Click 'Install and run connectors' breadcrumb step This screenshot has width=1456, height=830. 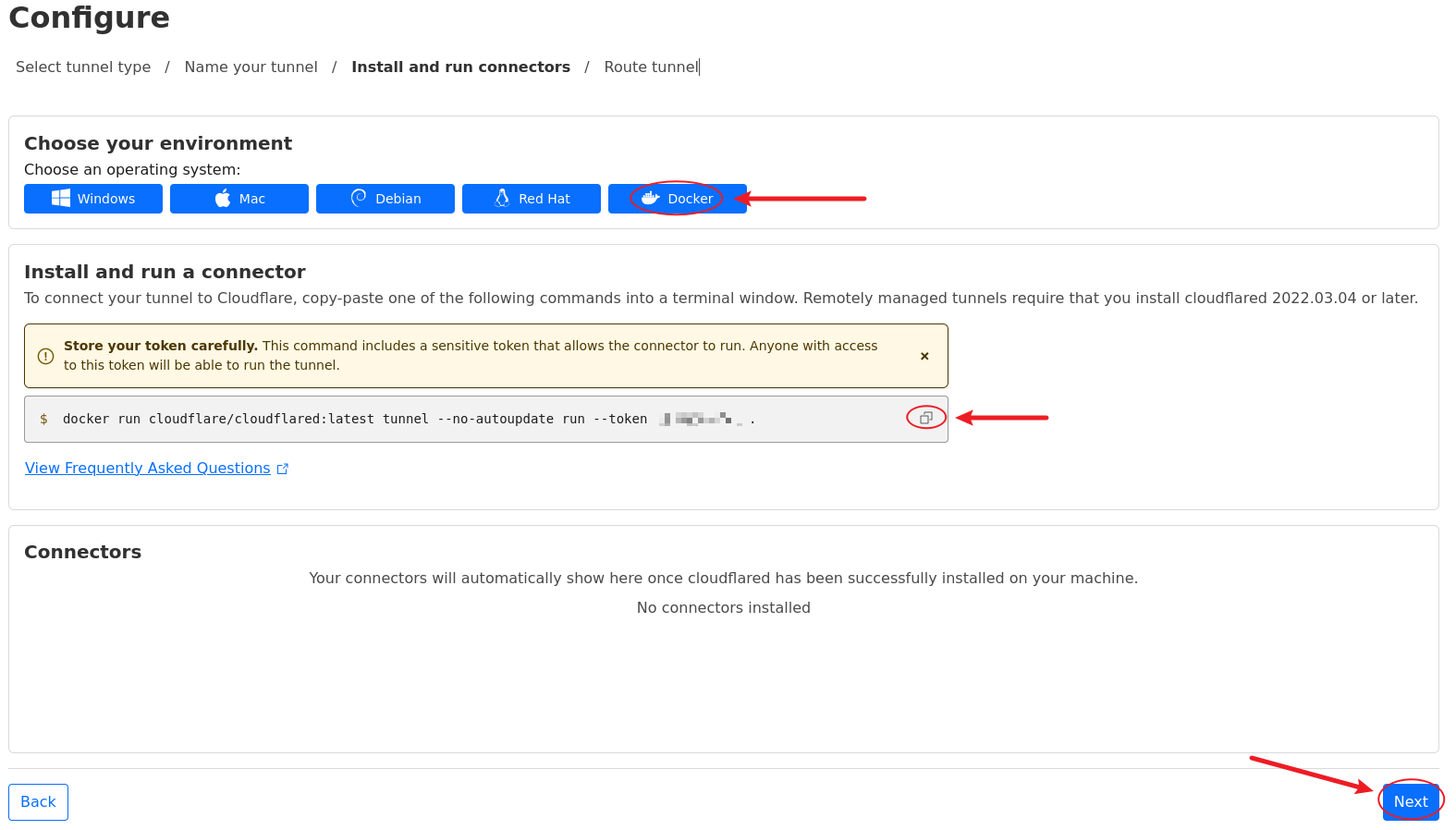click(x=460, y=67)
